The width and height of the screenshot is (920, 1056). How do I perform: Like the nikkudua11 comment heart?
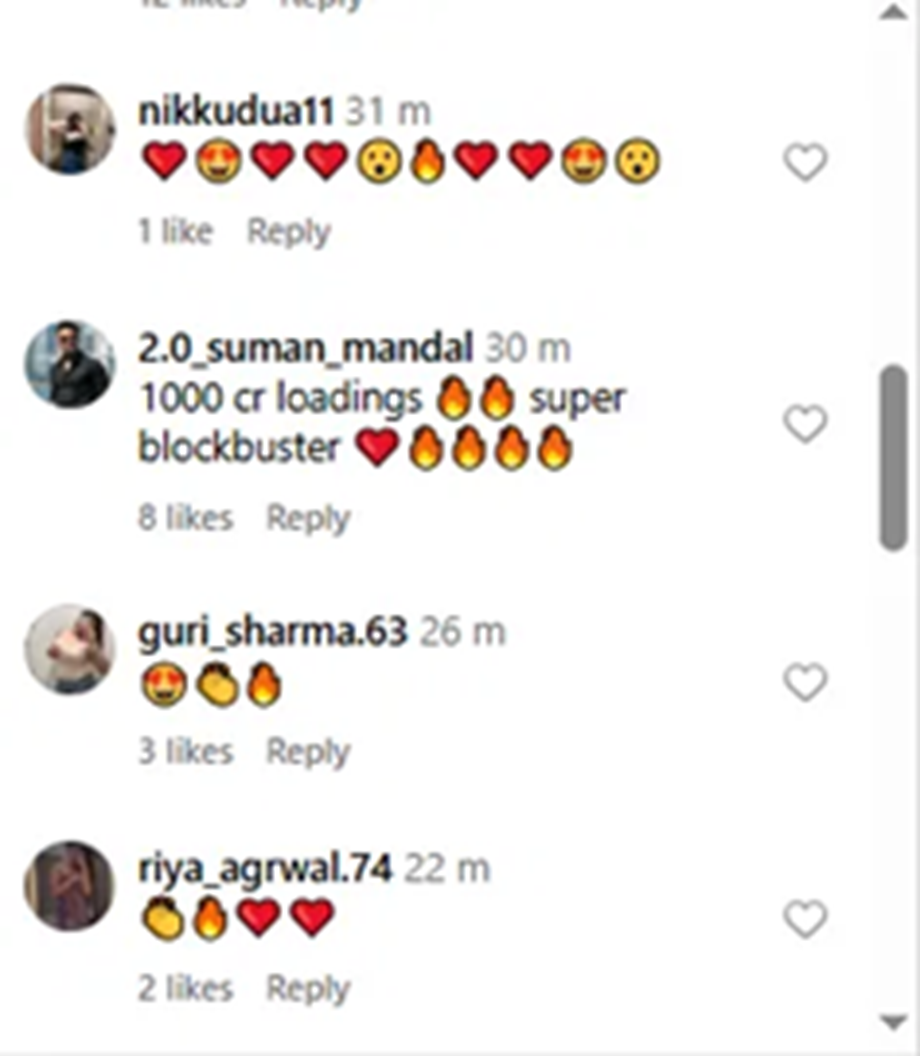tap(805, 163)
